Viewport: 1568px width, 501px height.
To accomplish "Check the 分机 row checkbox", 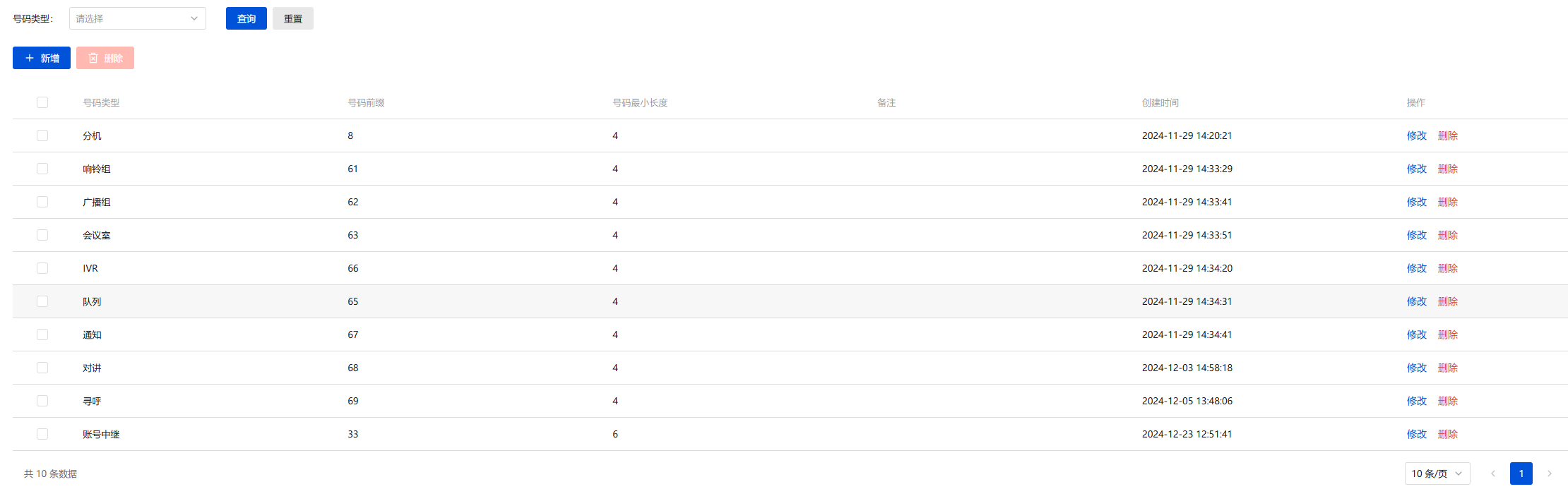I will click(x=42, y=135).
